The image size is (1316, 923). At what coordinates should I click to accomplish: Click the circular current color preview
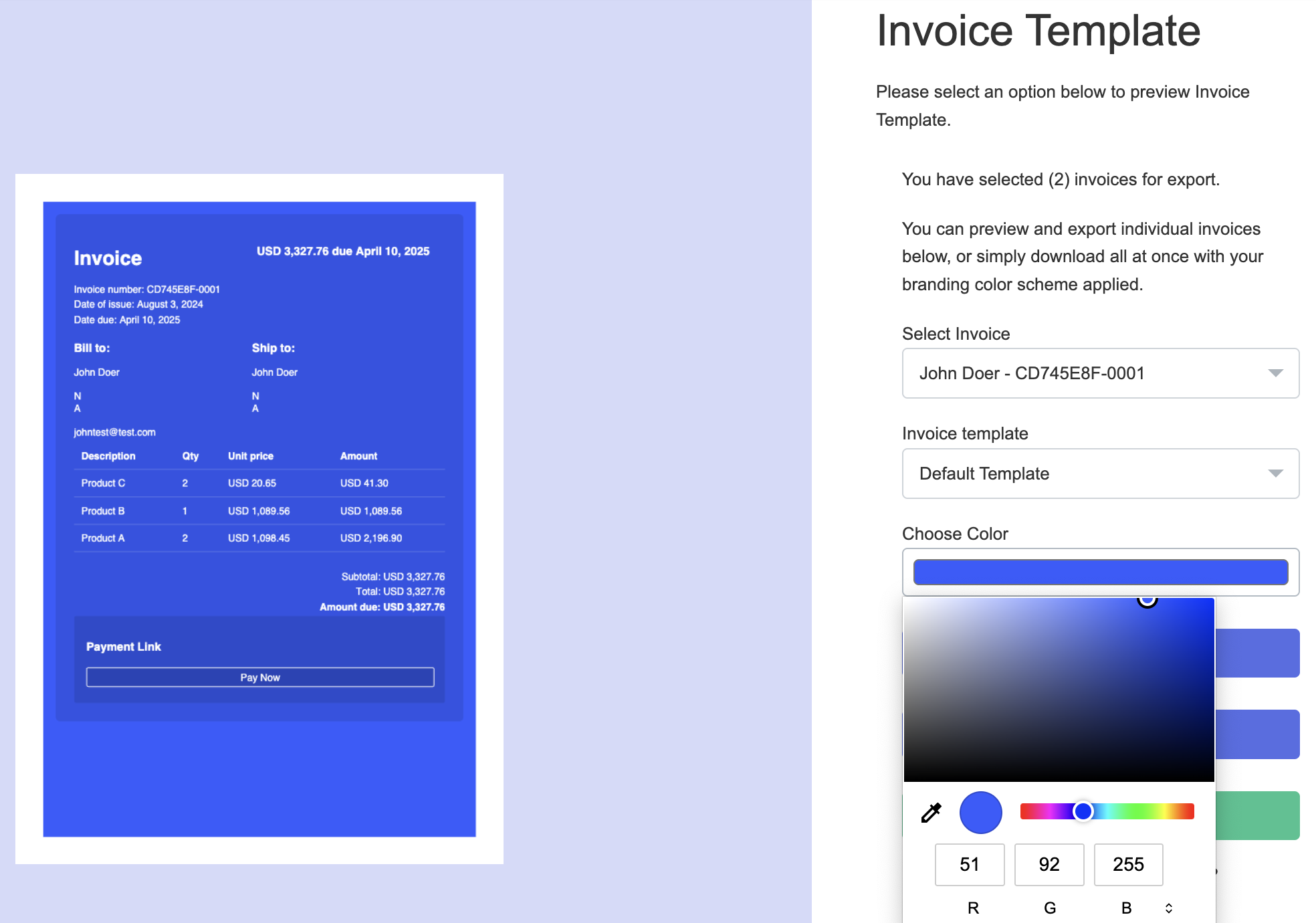(980, 812)
